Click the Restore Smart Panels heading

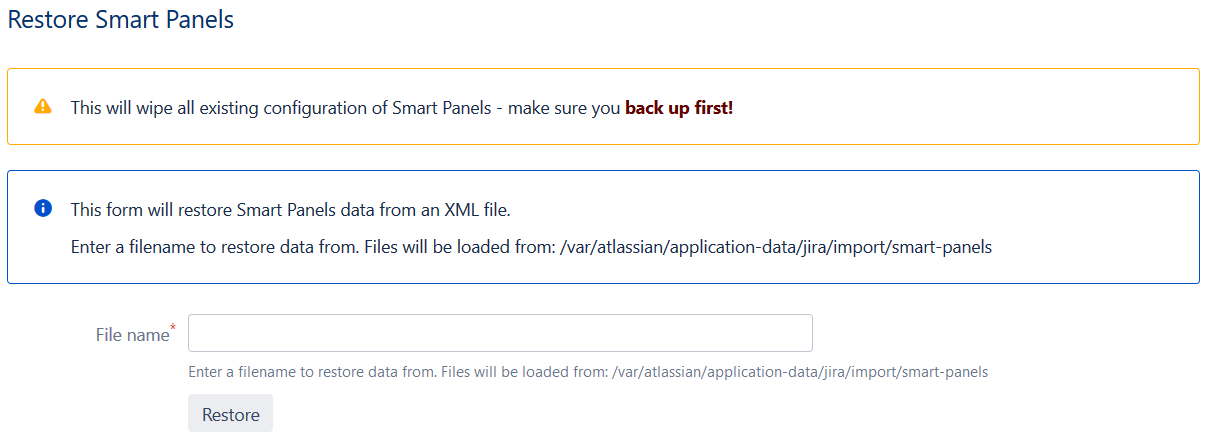click(x=121, y=19)
